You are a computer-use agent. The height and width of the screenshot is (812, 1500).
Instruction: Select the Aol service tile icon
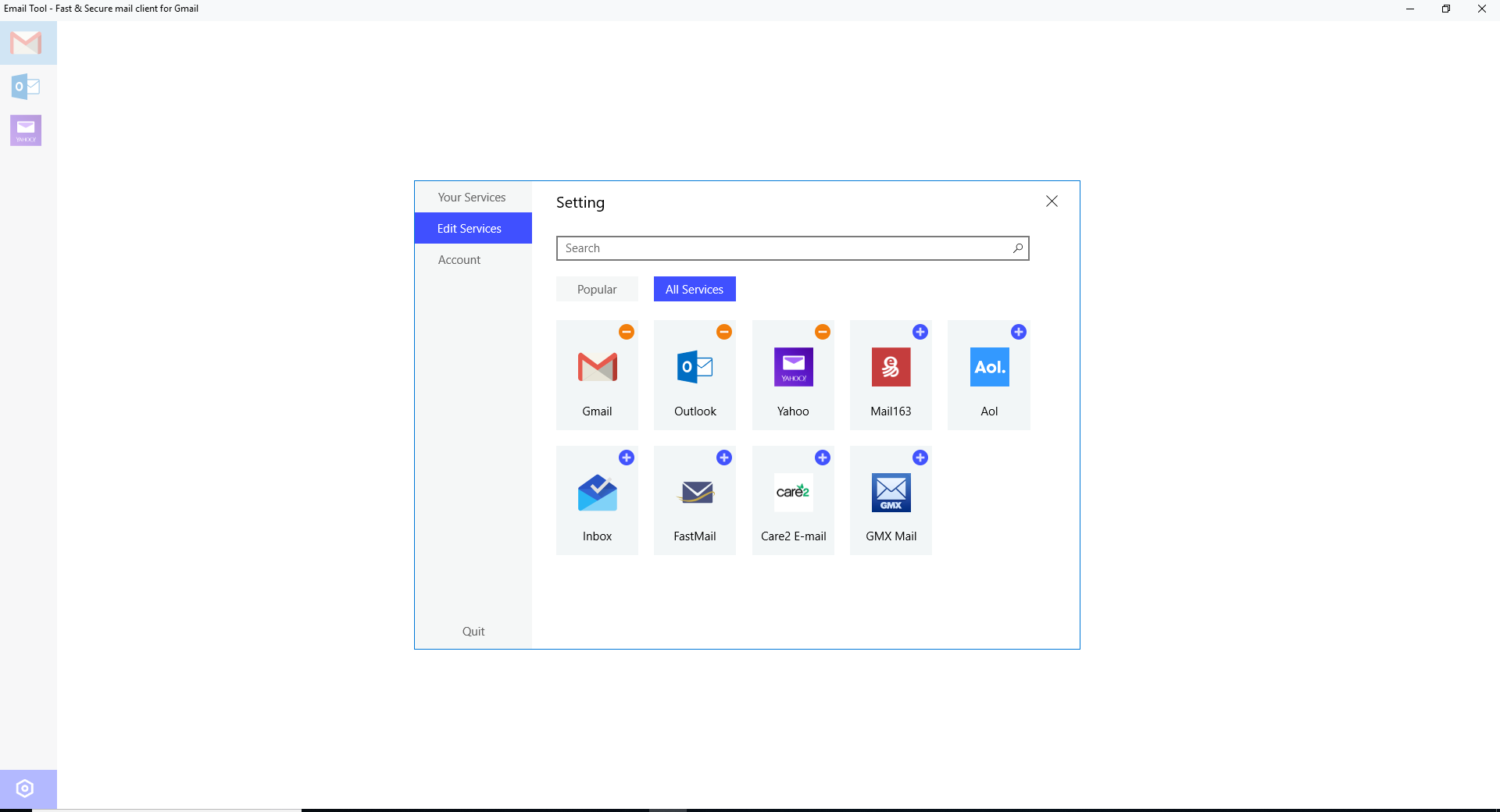990,367
